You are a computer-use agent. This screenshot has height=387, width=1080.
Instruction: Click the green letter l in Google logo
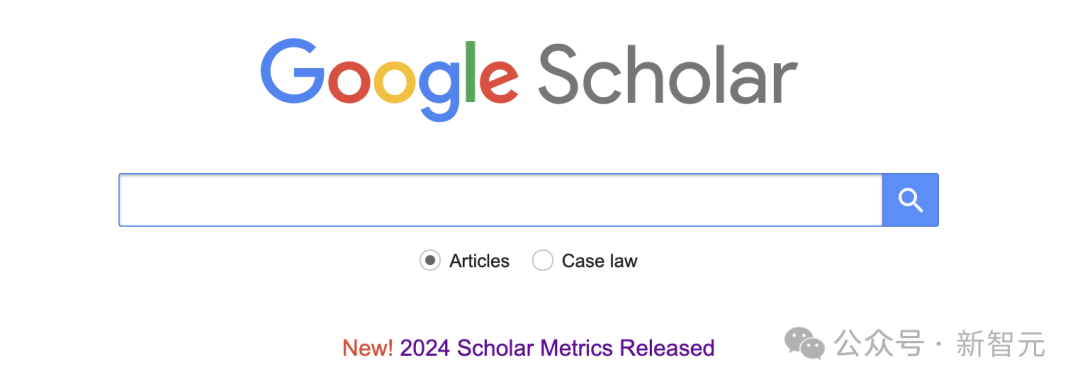click(471, 72)
